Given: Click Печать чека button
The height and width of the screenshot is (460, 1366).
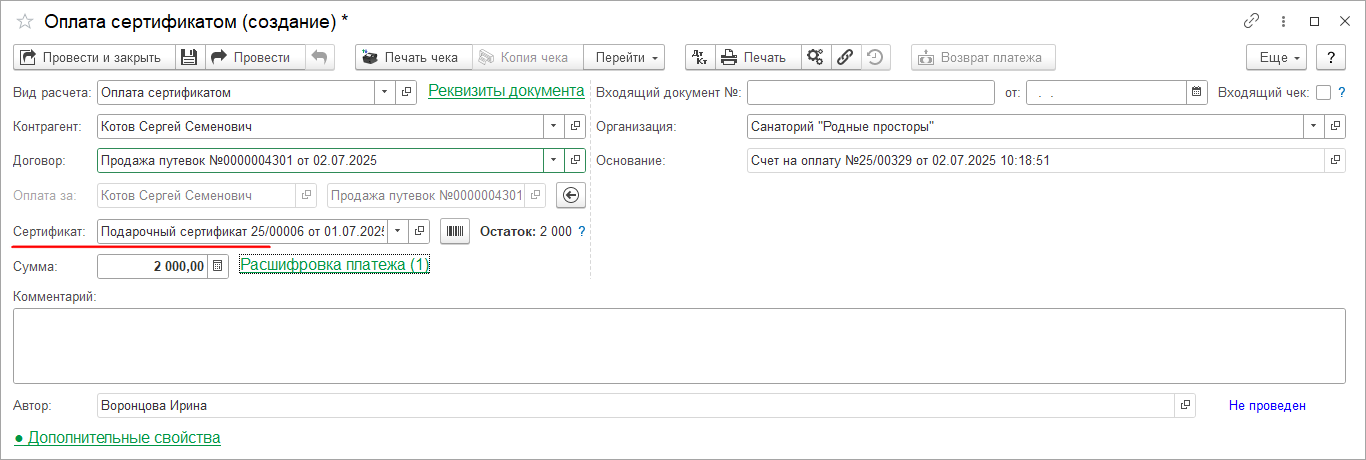Looking at the screenshot, I should pos(413,58).
